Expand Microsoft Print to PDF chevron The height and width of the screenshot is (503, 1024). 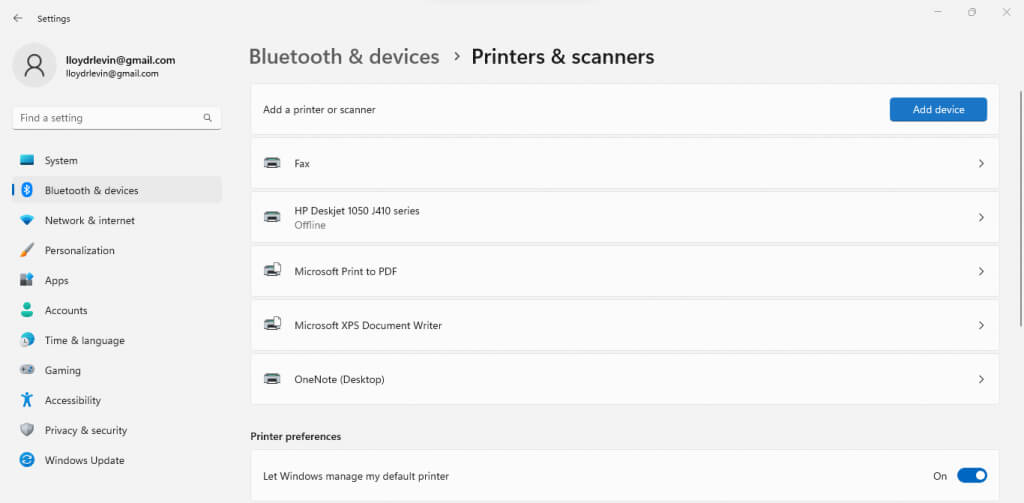(x=981, y=271)
